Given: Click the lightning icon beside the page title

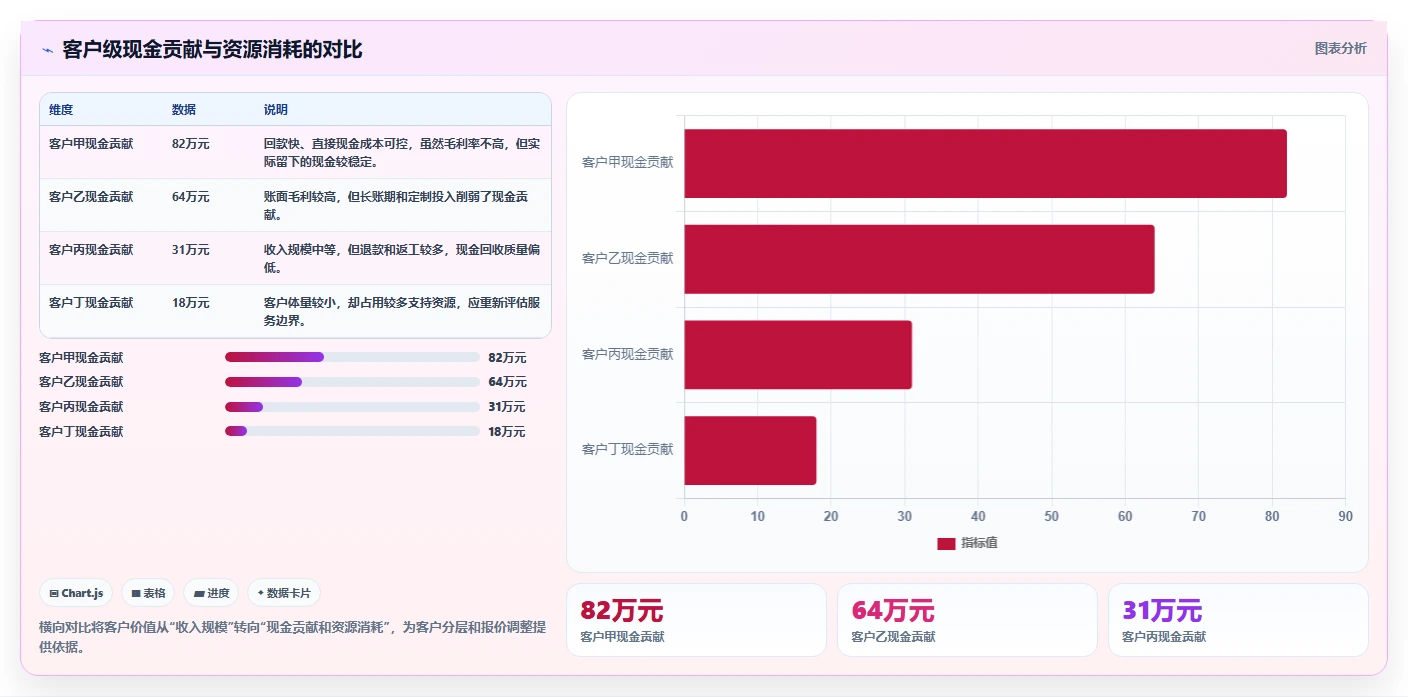Looking at the screenshot, I should pyautogui.click(x=47, y=50).
